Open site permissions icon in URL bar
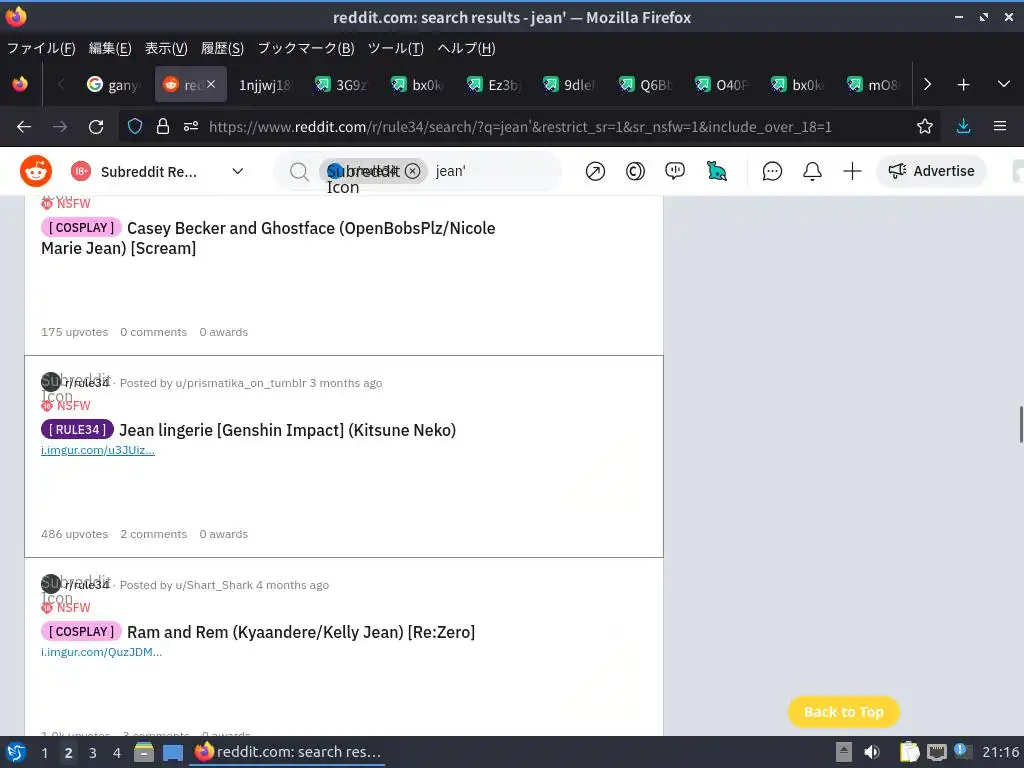 191,127
